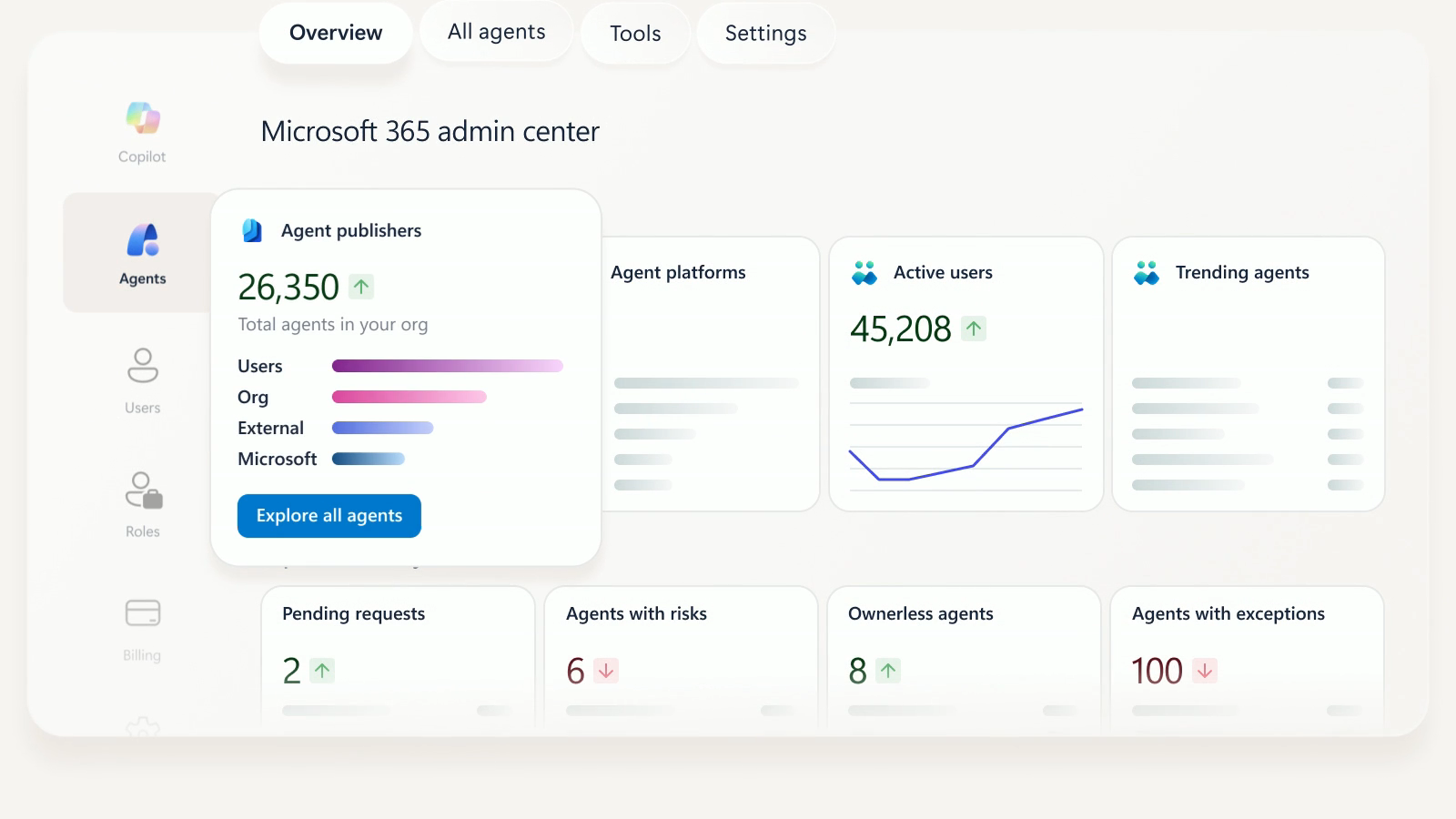Click the Explore all agents button

(329, 515)
